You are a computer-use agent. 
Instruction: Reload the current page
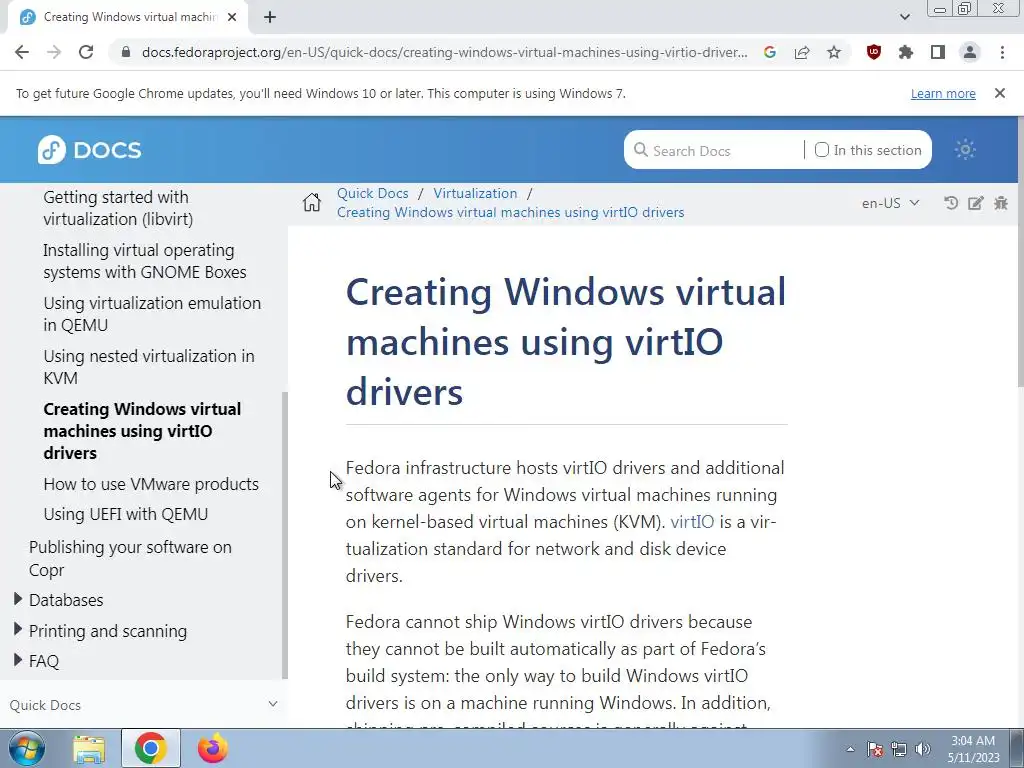pyautogui.click(x=86, y=52)
